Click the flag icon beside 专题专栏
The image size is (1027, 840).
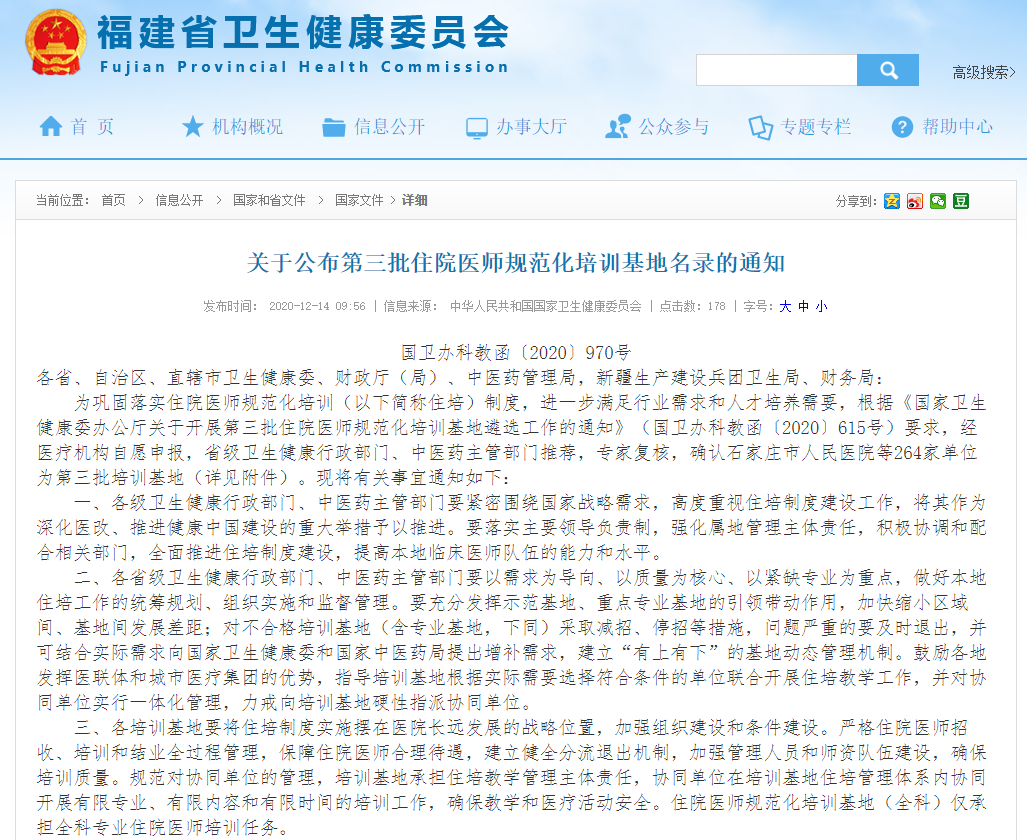tap(758, 126)
